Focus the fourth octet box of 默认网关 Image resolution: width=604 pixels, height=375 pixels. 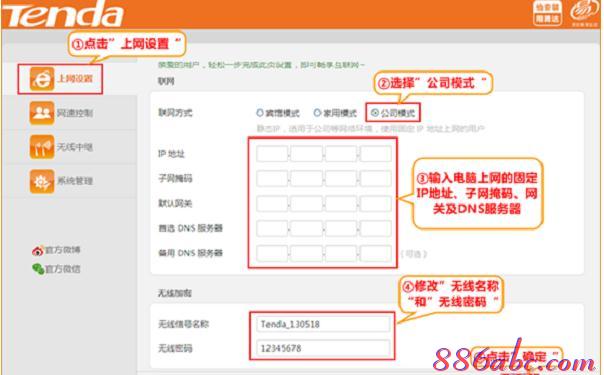coord(376,203)
